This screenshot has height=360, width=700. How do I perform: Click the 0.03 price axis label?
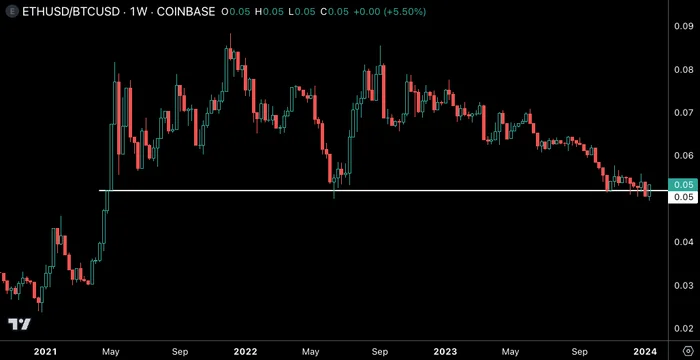(683, 285)
